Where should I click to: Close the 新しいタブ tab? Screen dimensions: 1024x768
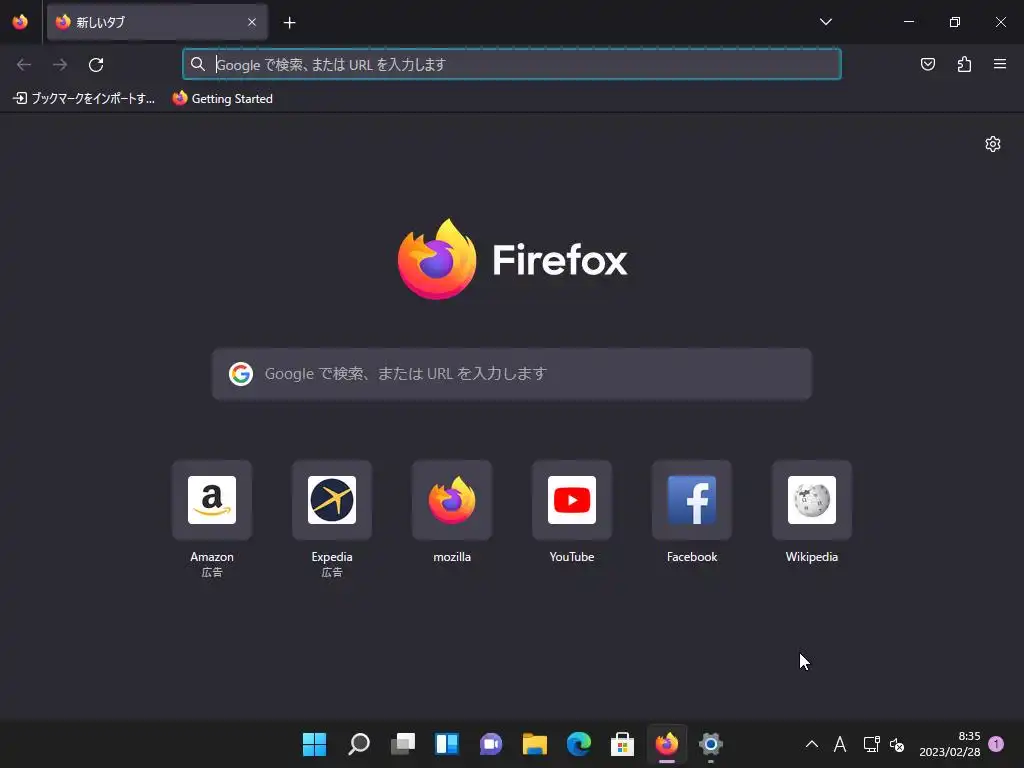point(252,22)
